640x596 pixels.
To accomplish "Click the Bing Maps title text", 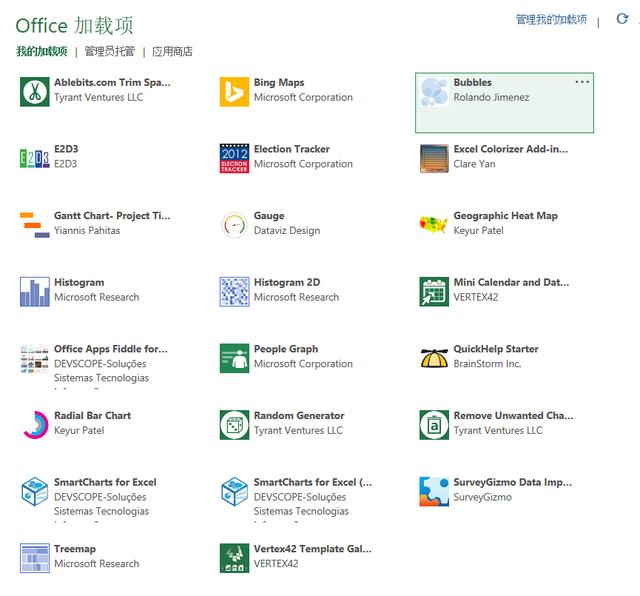I will pyautogui.click(x=279, y=82).
